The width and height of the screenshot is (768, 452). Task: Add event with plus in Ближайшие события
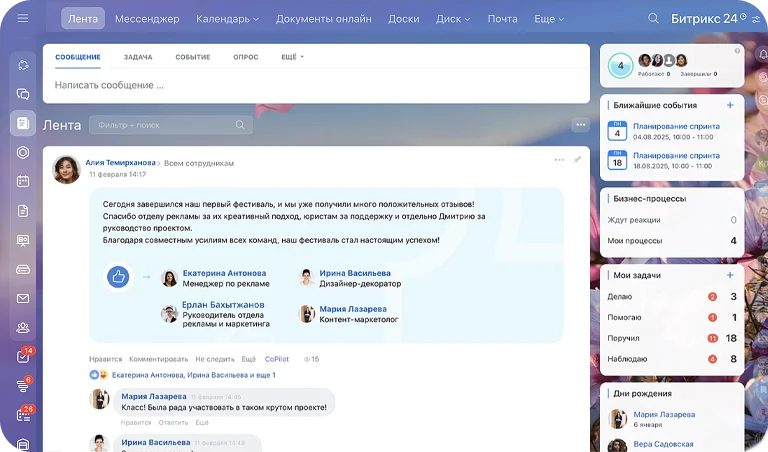click(730, 105)
